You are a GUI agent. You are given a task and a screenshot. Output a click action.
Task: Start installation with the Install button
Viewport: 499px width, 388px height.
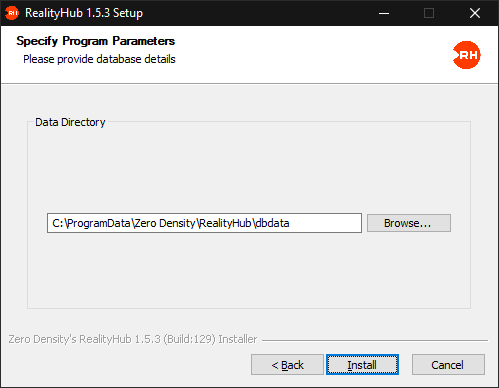click(x=362, y=365)
